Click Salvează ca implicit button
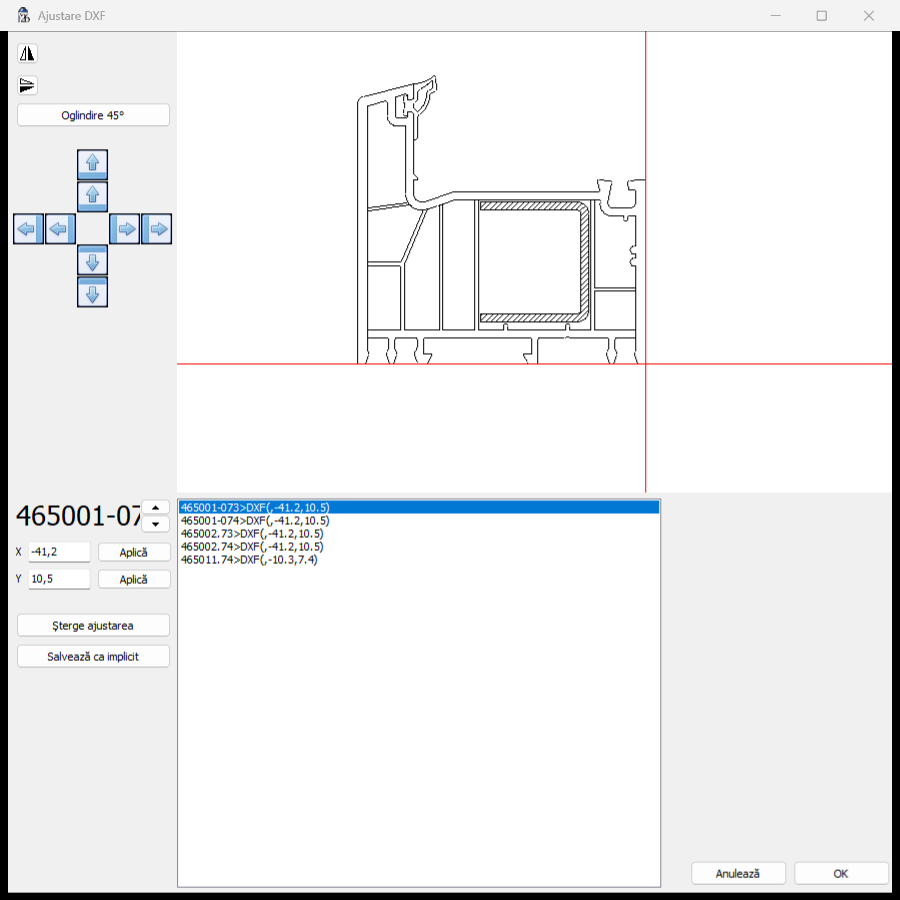 click(x=93, y=657)
